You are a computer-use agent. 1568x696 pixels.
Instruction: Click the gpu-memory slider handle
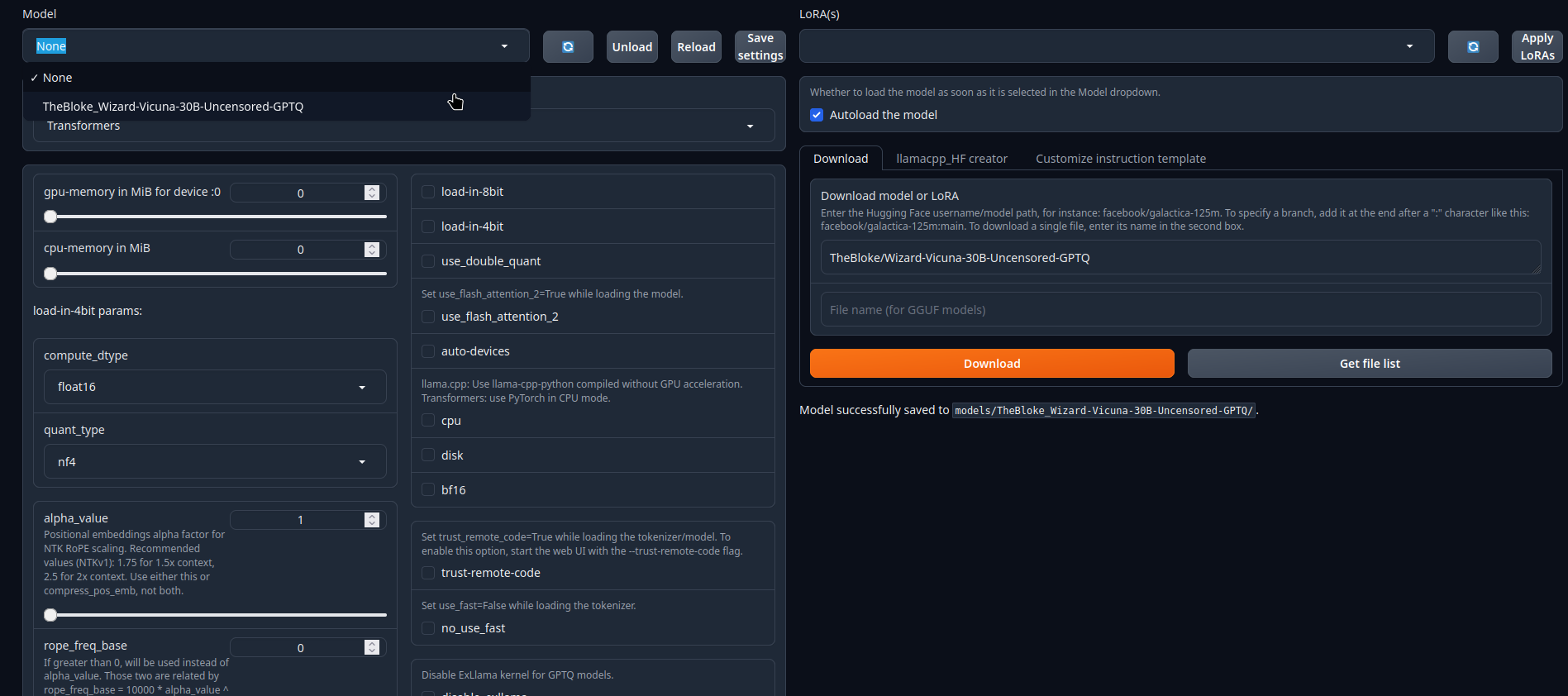click(x=50, y=217)
